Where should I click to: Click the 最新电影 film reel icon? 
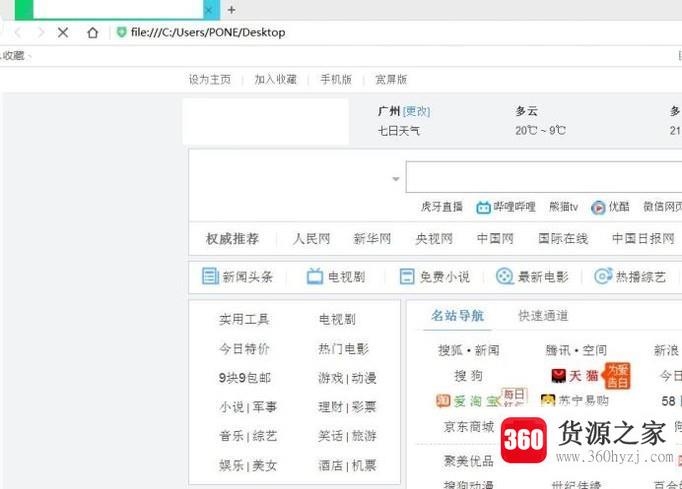505,276
